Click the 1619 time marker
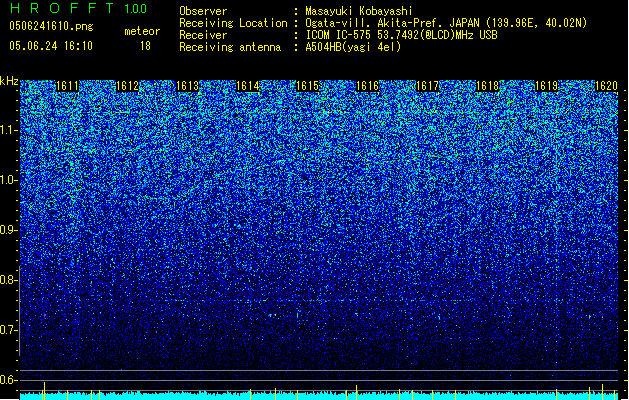The height and width of the screenshot is (400, 629). (547, 86)
